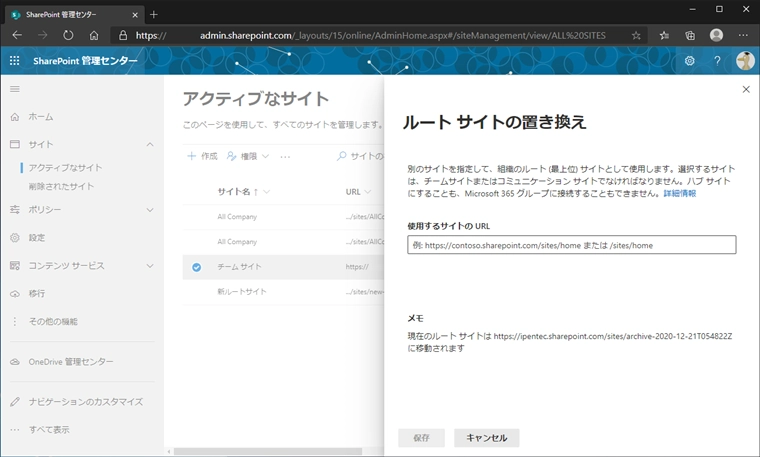
Task: Open browser profile icon
Action: click(x=716, y=35)
